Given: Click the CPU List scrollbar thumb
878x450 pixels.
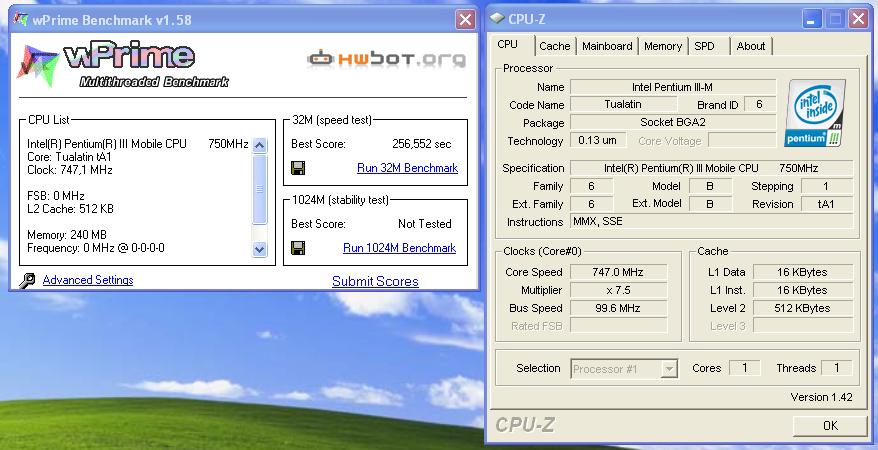Looking at the screenshot, I should pyautogui.click(x=259, y=189).
